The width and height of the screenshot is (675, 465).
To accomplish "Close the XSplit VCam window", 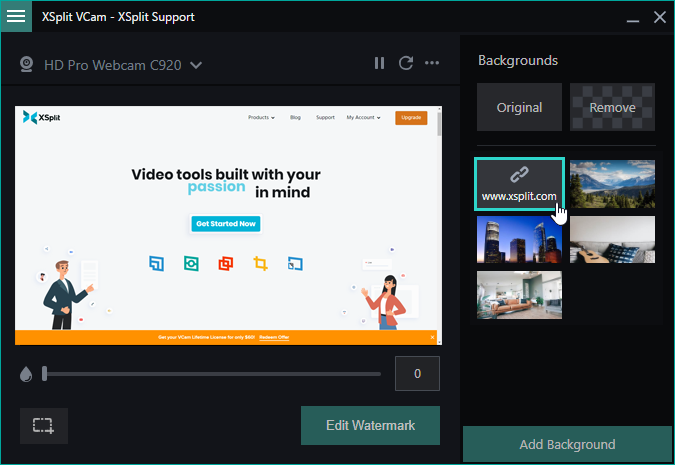I will pos(660,17).
